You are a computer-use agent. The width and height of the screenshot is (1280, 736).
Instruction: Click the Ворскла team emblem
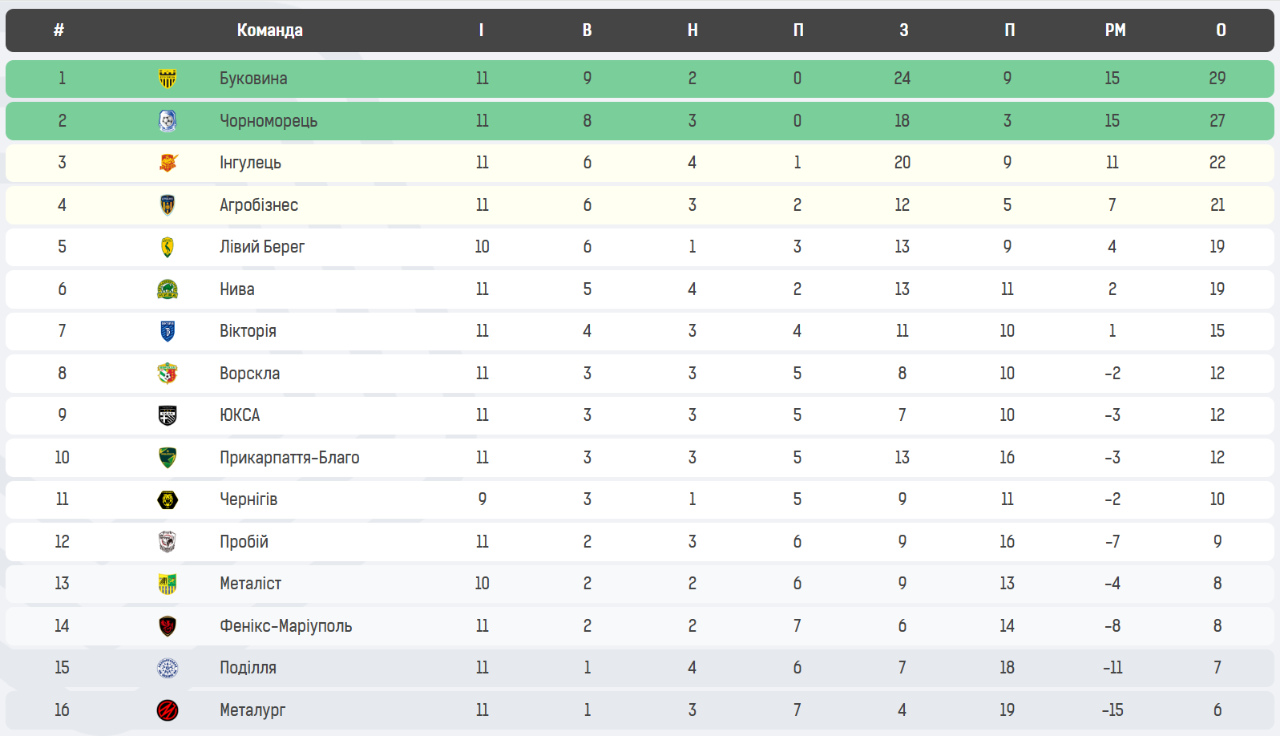coord(168,374)
